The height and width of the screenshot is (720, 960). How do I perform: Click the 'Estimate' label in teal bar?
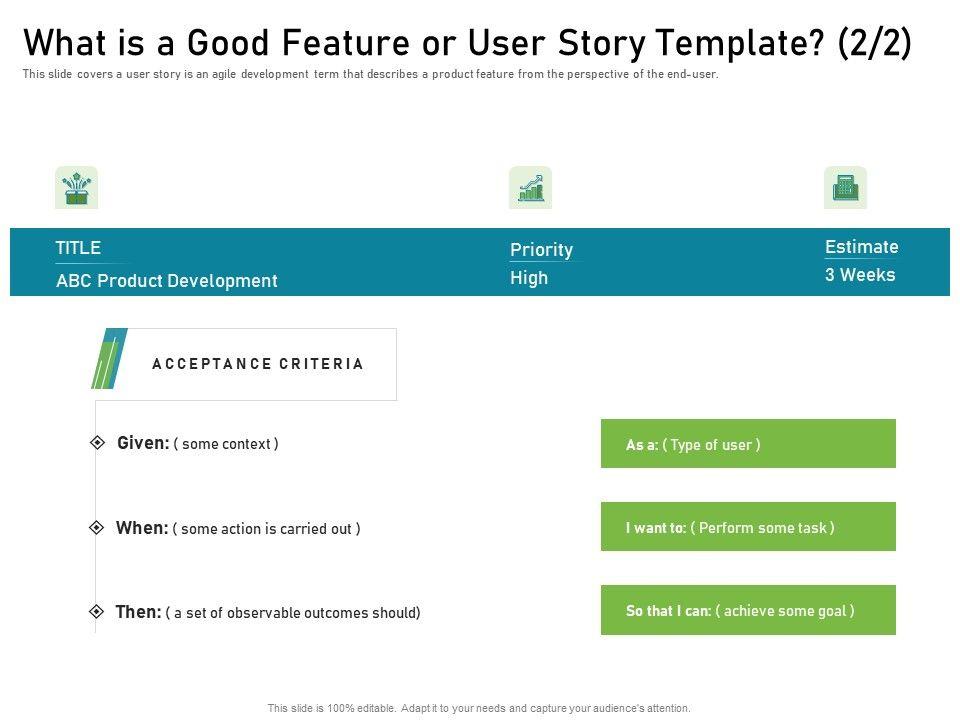(x=861, y=247)
